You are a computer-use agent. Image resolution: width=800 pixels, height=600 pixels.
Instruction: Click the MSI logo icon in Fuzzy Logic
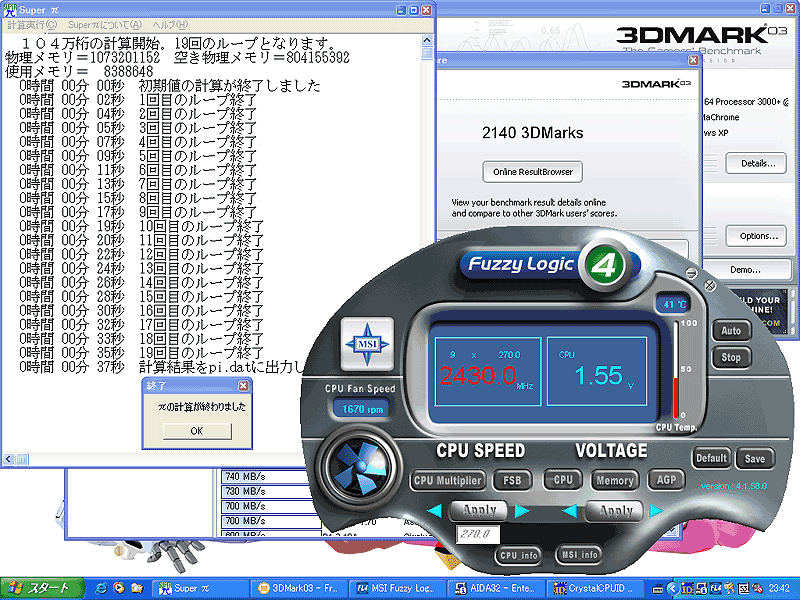click(x=367, y=343)
